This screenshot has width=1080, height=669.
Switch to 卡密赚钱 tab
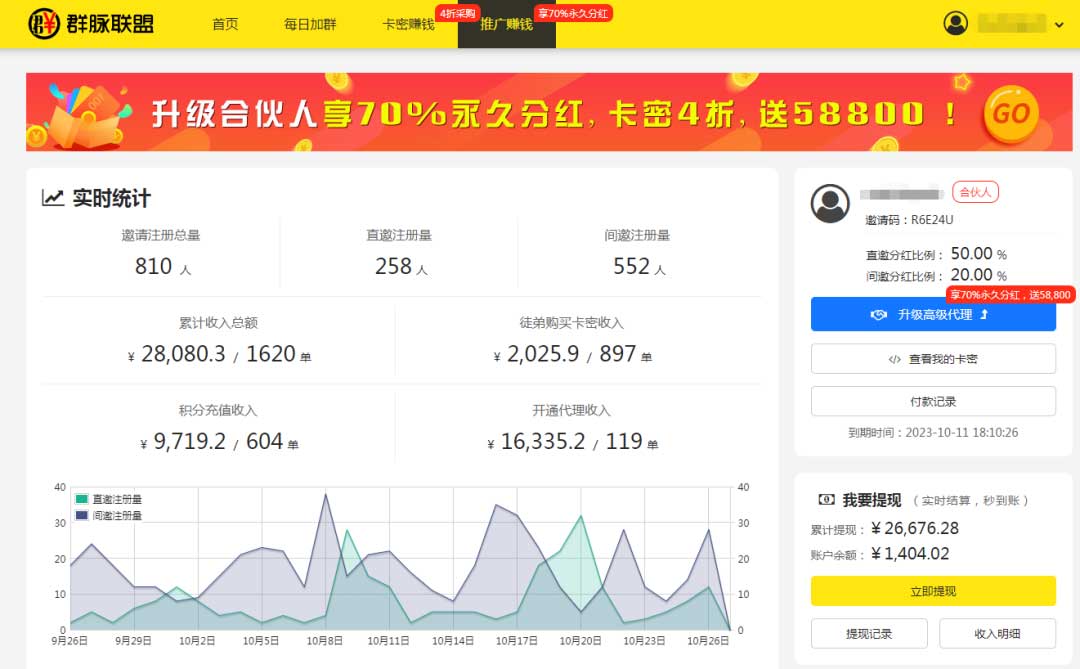pyautogui.click(x=408, y=24)
